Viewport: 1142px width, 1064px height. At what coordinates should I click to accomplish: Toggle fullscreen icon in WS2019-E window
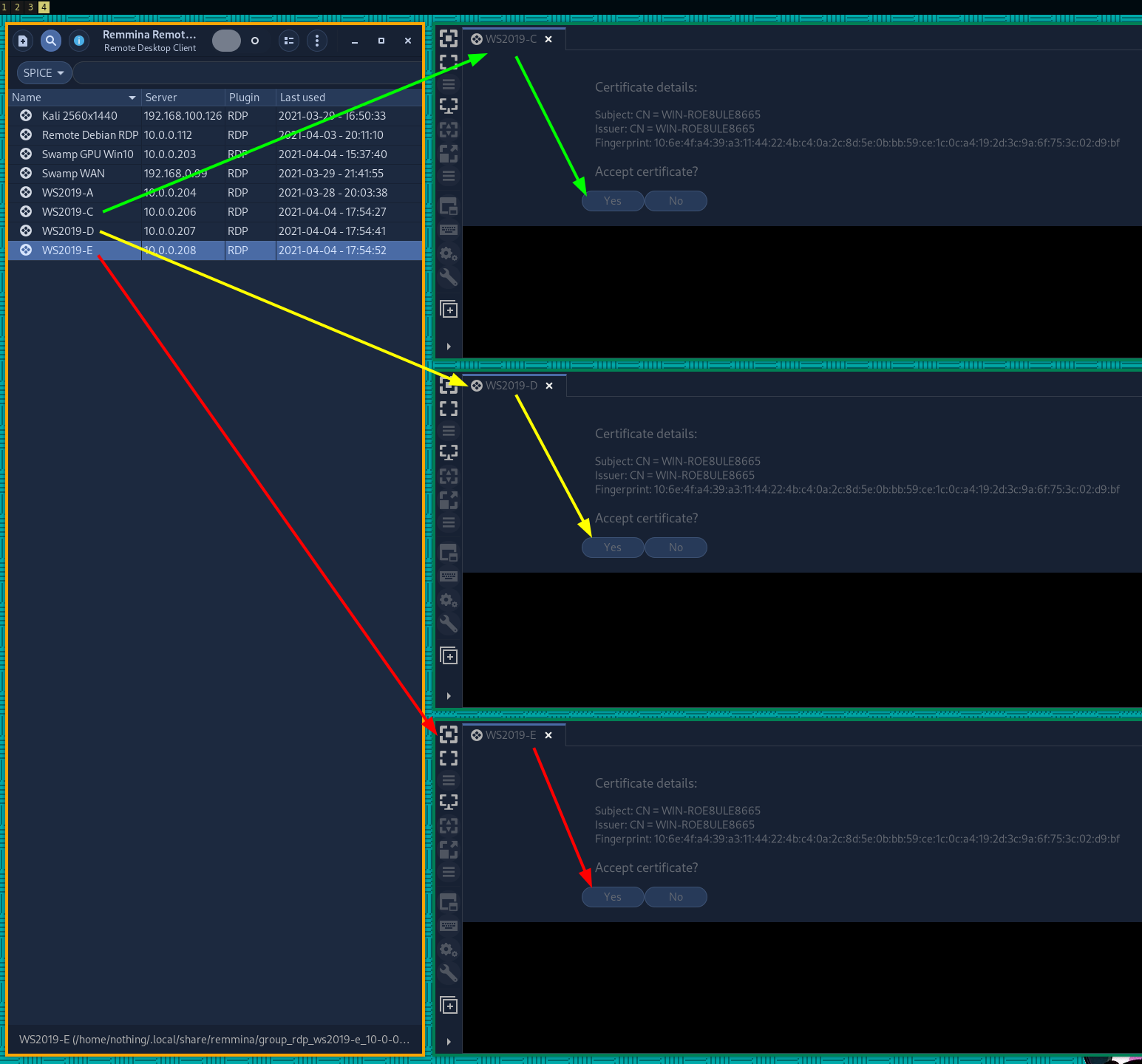tap(449, 757)
